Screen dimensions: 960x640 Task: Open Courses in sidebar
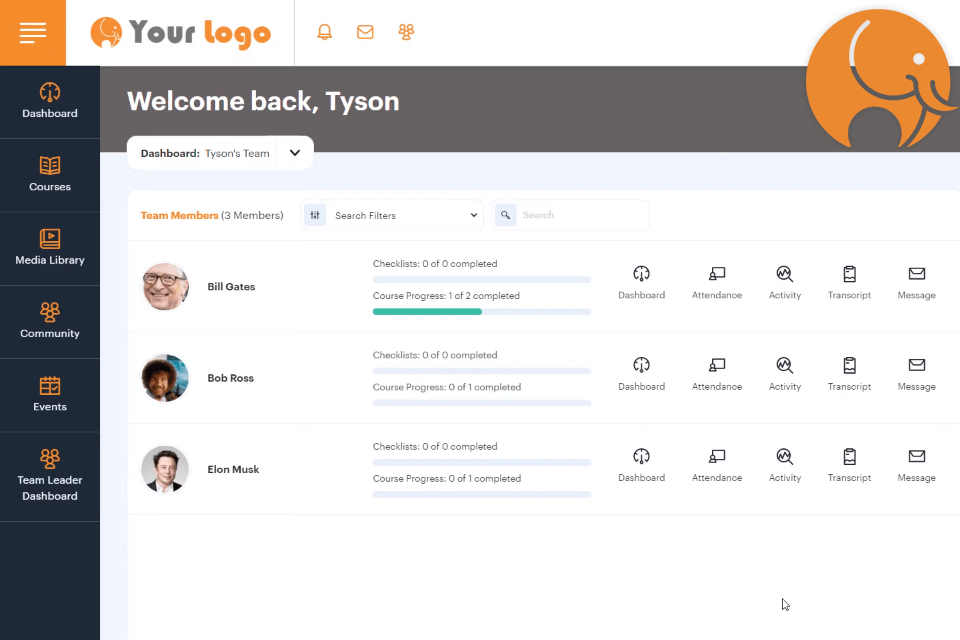click(50, 175)
